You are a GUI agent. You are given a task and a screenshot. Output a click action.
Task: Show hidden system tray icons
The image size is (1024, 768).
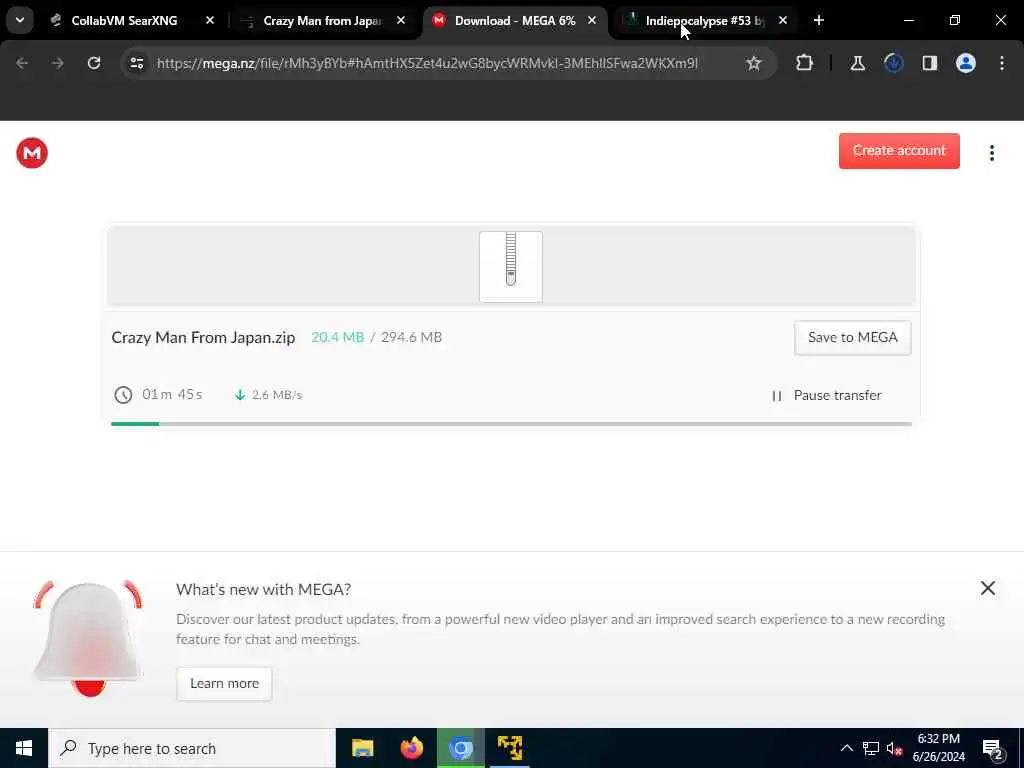pos(846,748)
